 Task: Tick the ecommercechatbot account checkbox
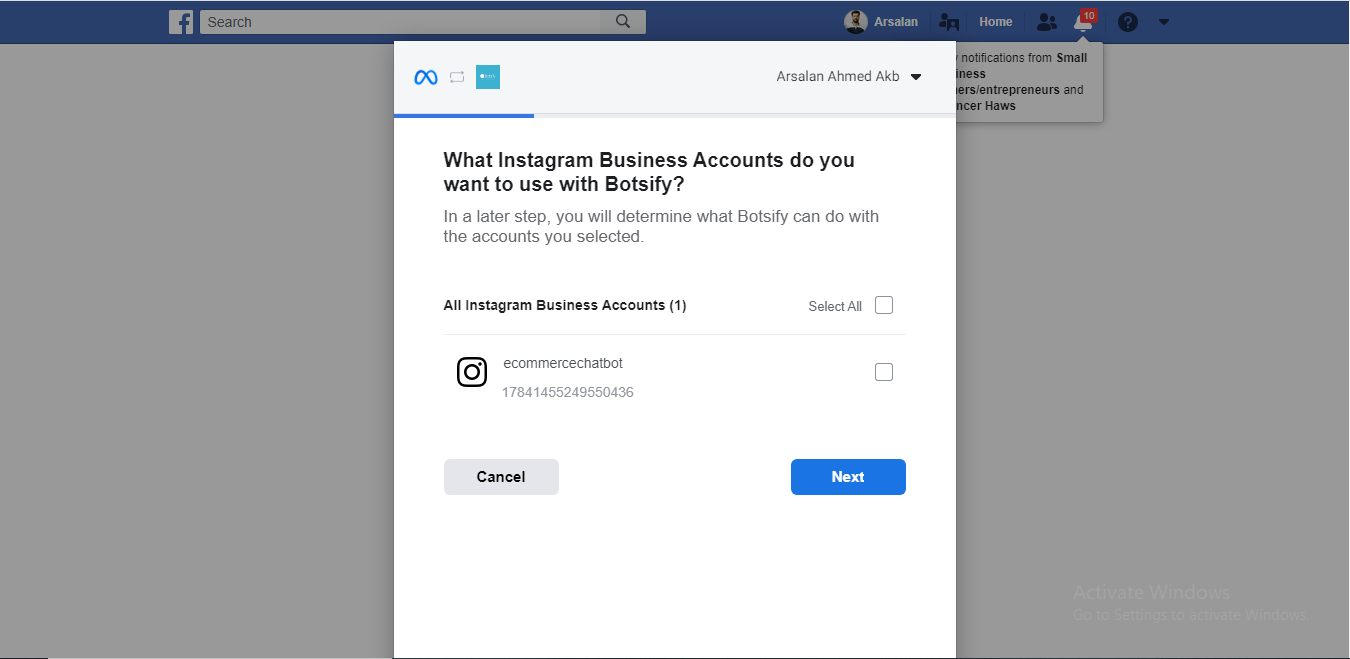pyautogui.click(x=884, y=372)
